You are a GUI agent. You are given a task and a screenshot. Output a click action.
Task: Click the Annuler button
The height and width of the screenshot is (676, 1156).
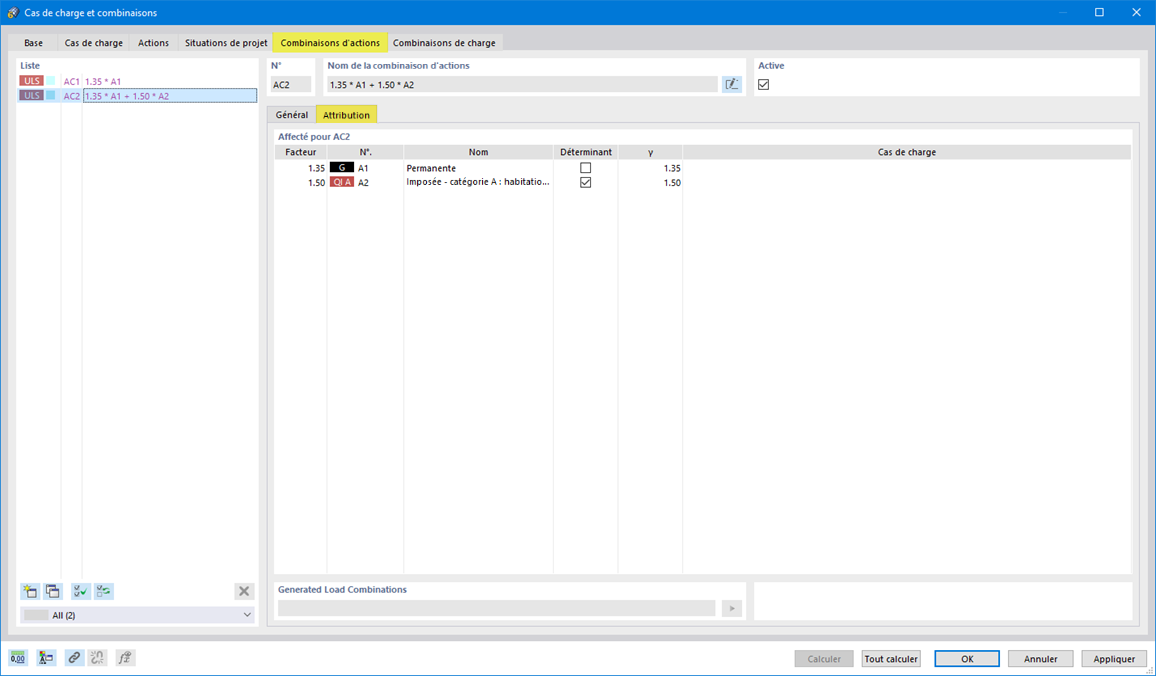click(1040, 659)
